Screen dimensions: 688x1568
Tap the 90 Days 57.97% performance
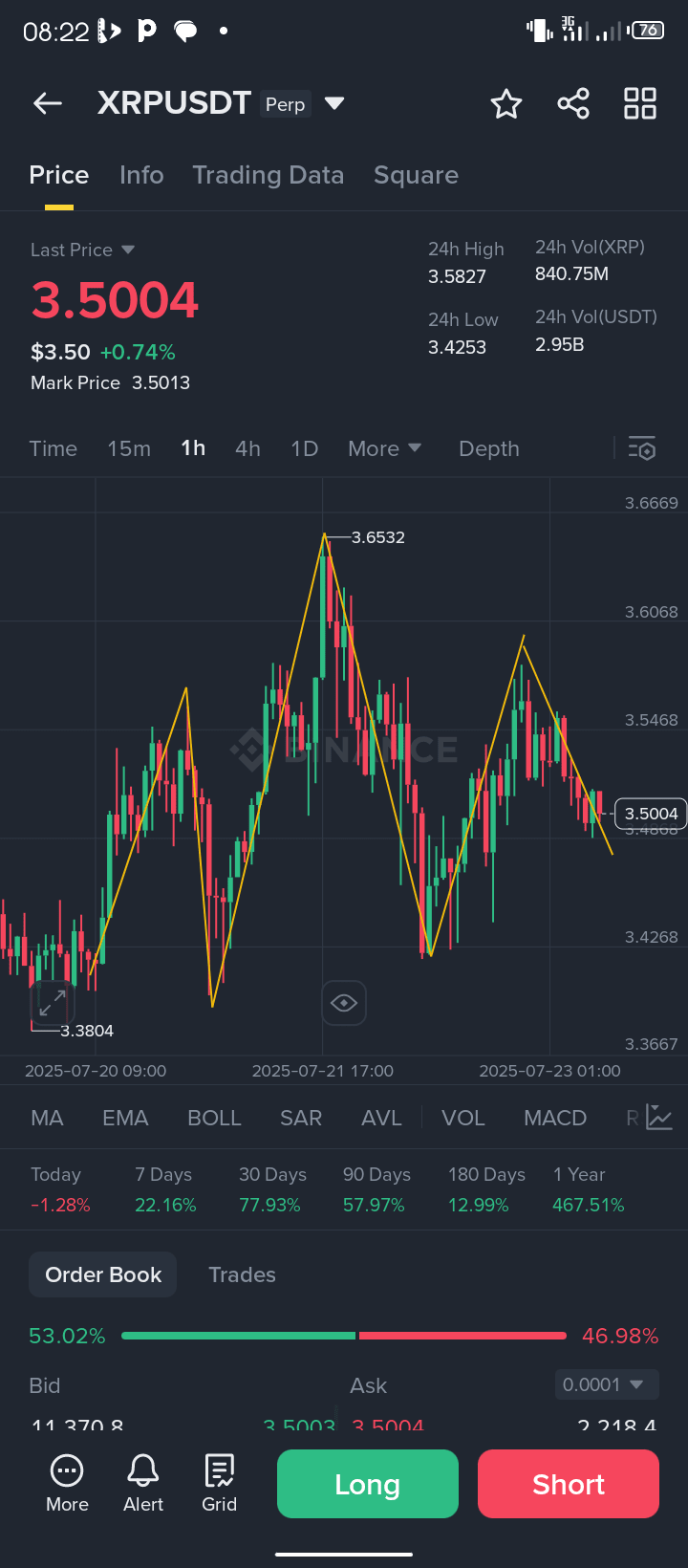[376, 1189]
